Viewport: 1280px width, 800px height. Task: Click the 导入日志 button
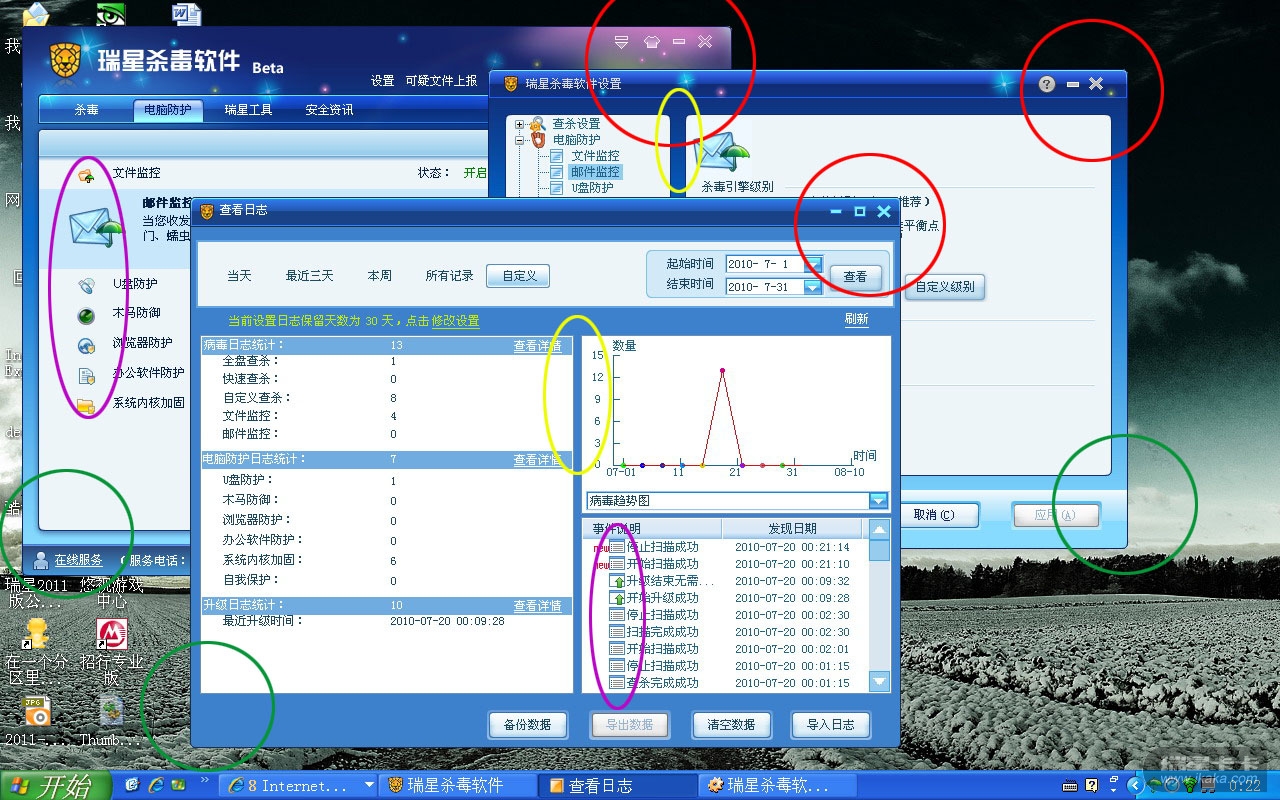(830, 725)
